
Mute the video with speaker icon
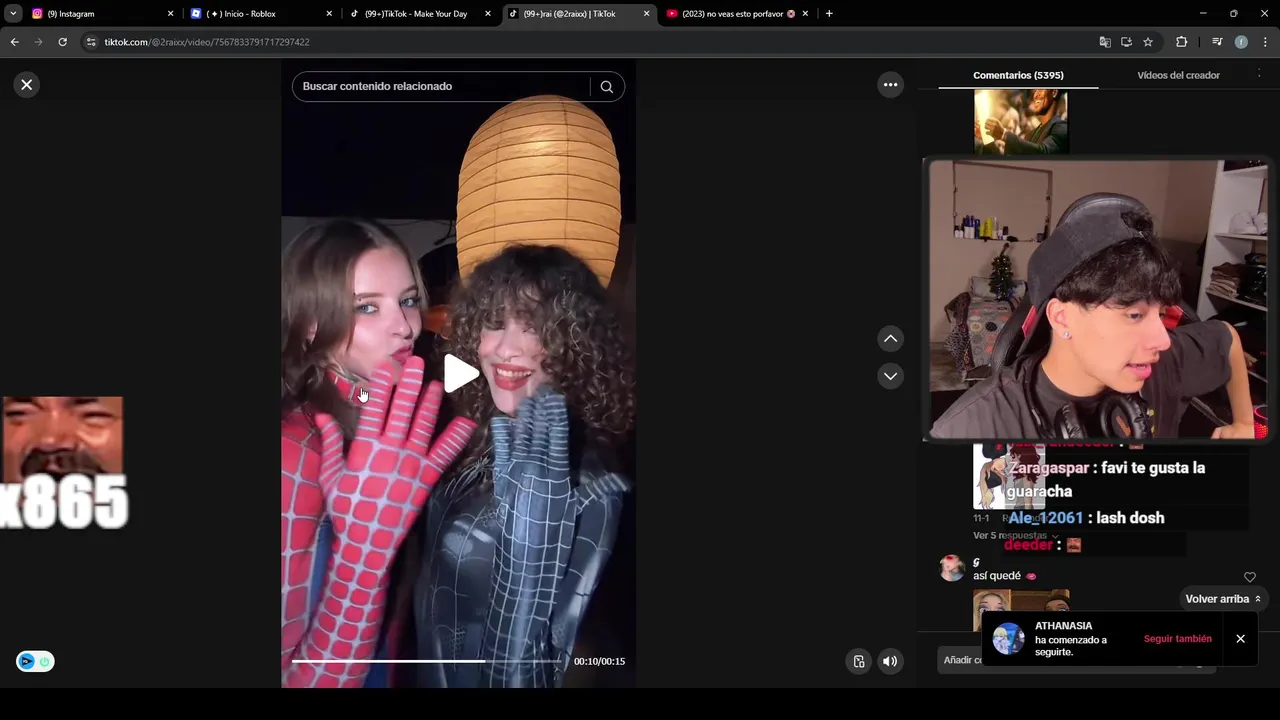coord(890,661)
